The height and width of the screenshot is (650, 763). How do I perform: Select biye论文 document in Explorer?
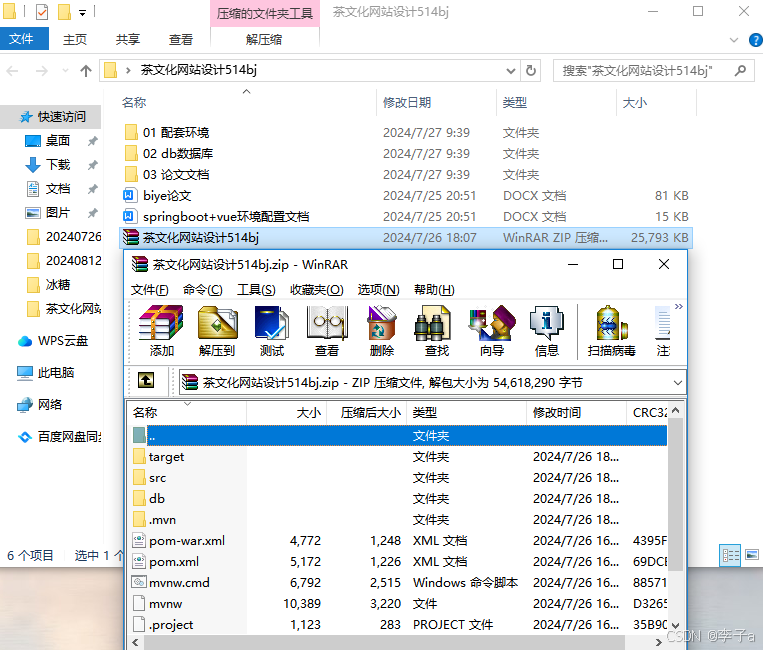coord(167,196)
